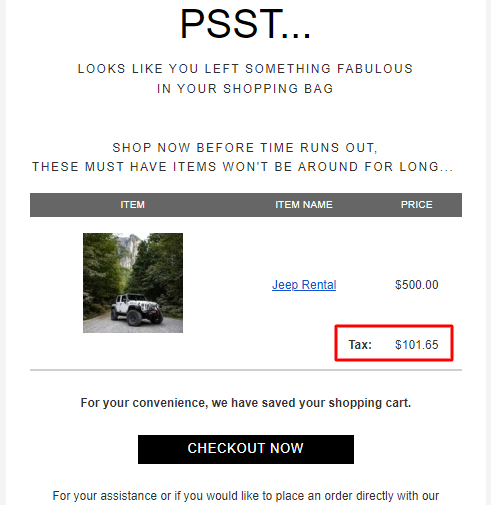Click the IN YOUR SHOPPING BAG line
This screenshot has width=491, height=505.
[245, 89]
